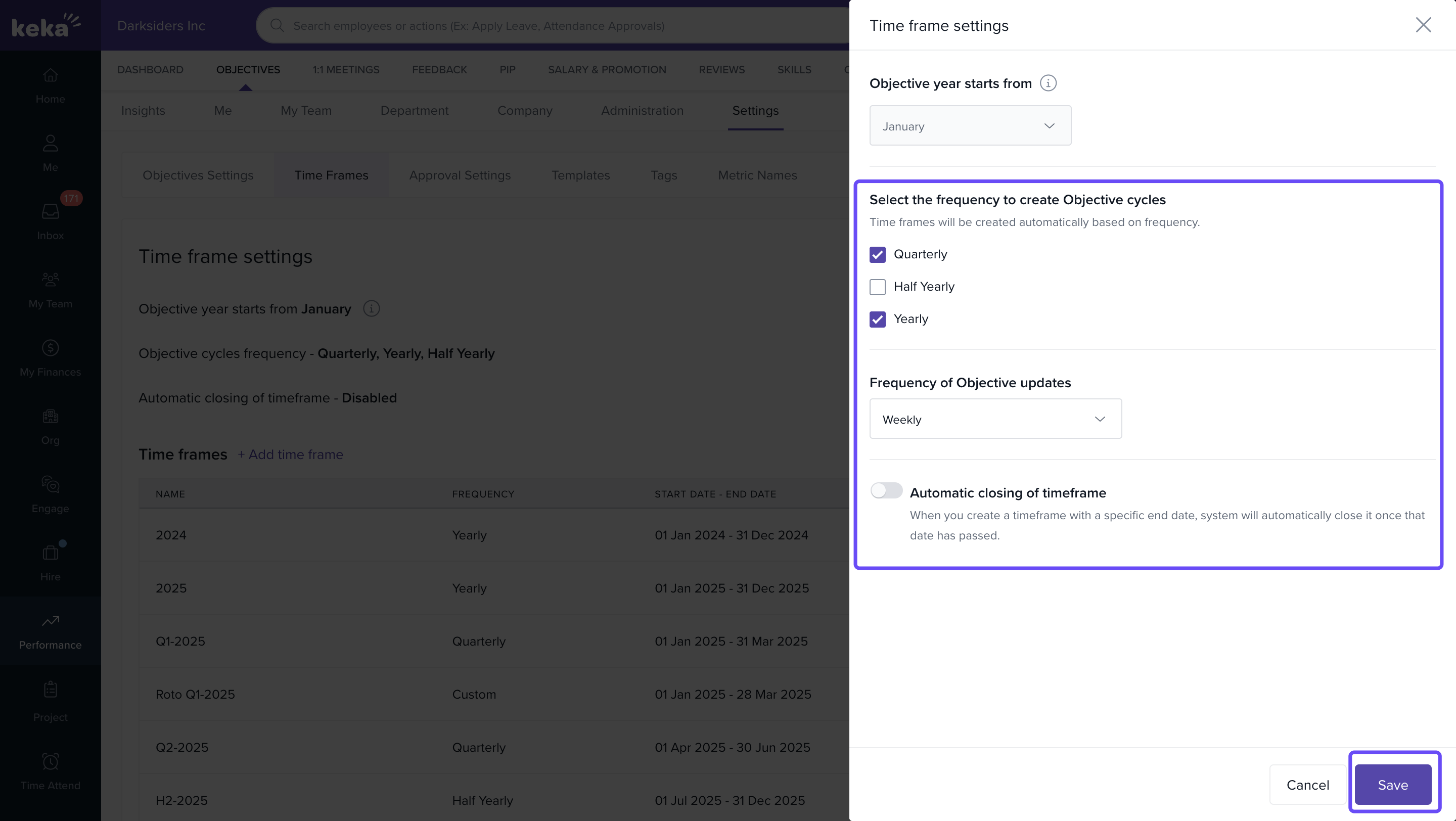This screenshot has width=1456, height=821.
Task: Click the Home icon in the sidebar
Action: [51, 75]
